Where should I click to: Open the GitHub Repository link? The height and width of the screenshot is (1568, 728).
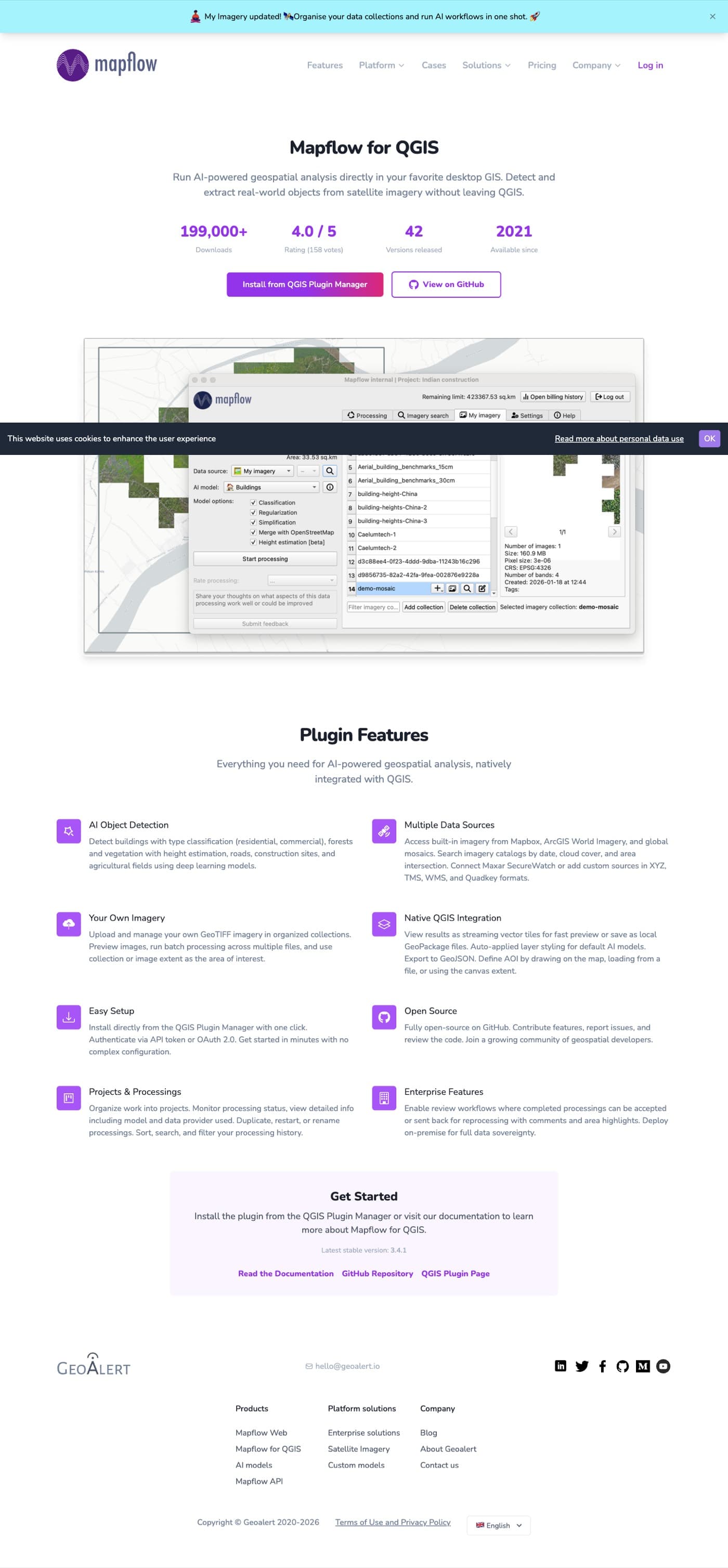click(x=378, y=1273)
